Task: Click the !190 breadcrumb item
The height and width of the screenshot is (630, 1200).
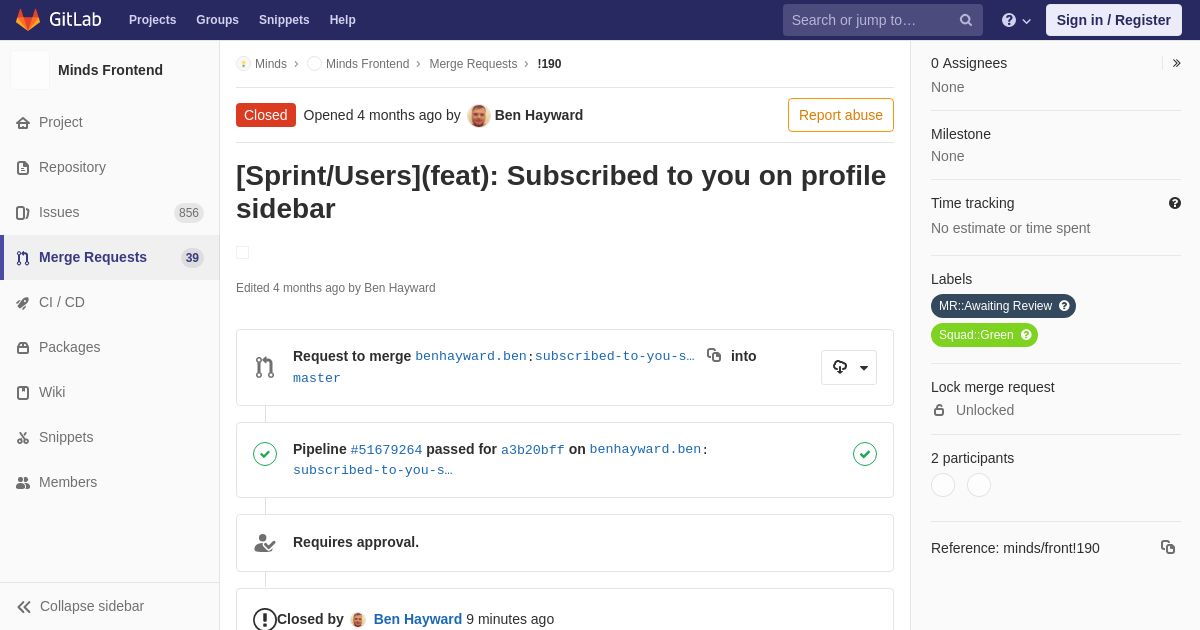Action: [549, 64]
